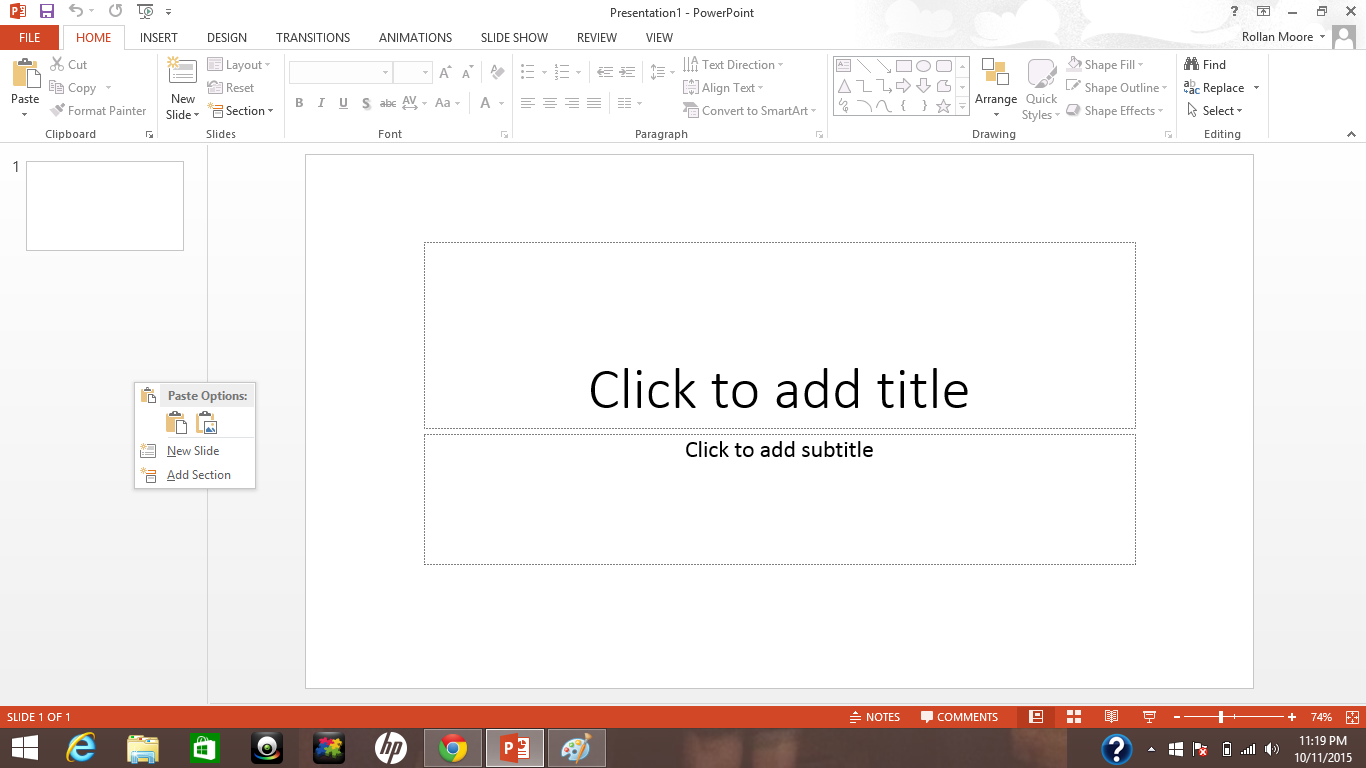Click Convert to SmartArt
The height and width of the screenshot is (768, 1366).
coord(750,111)
